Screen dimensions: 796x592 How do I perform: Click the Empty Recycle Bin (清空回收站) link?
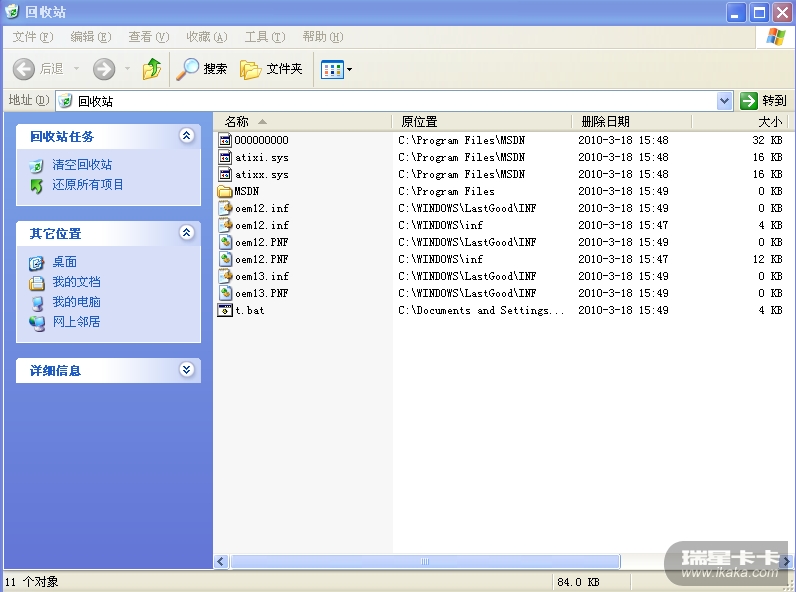pyautogui.click(x=82, y=165)
